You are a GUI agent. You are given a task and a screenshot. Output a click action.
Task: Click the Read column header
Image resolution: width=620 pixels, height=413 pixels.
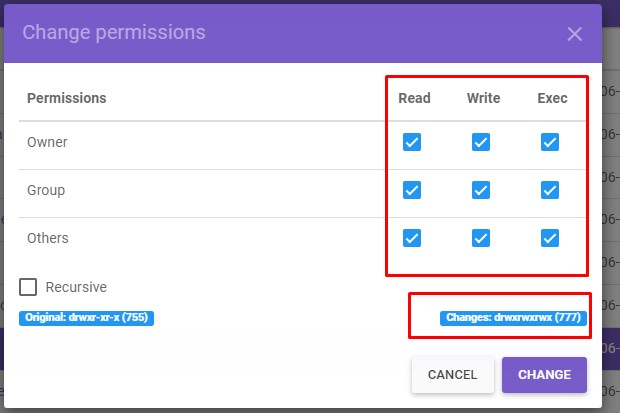tap(414, 98)
